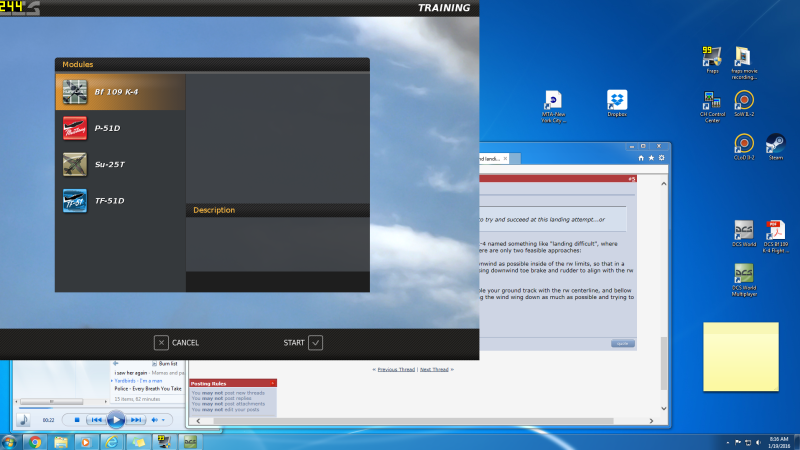Open the browser favorites star
This screenshot has width=800, height=450.
tap(652, 157)
